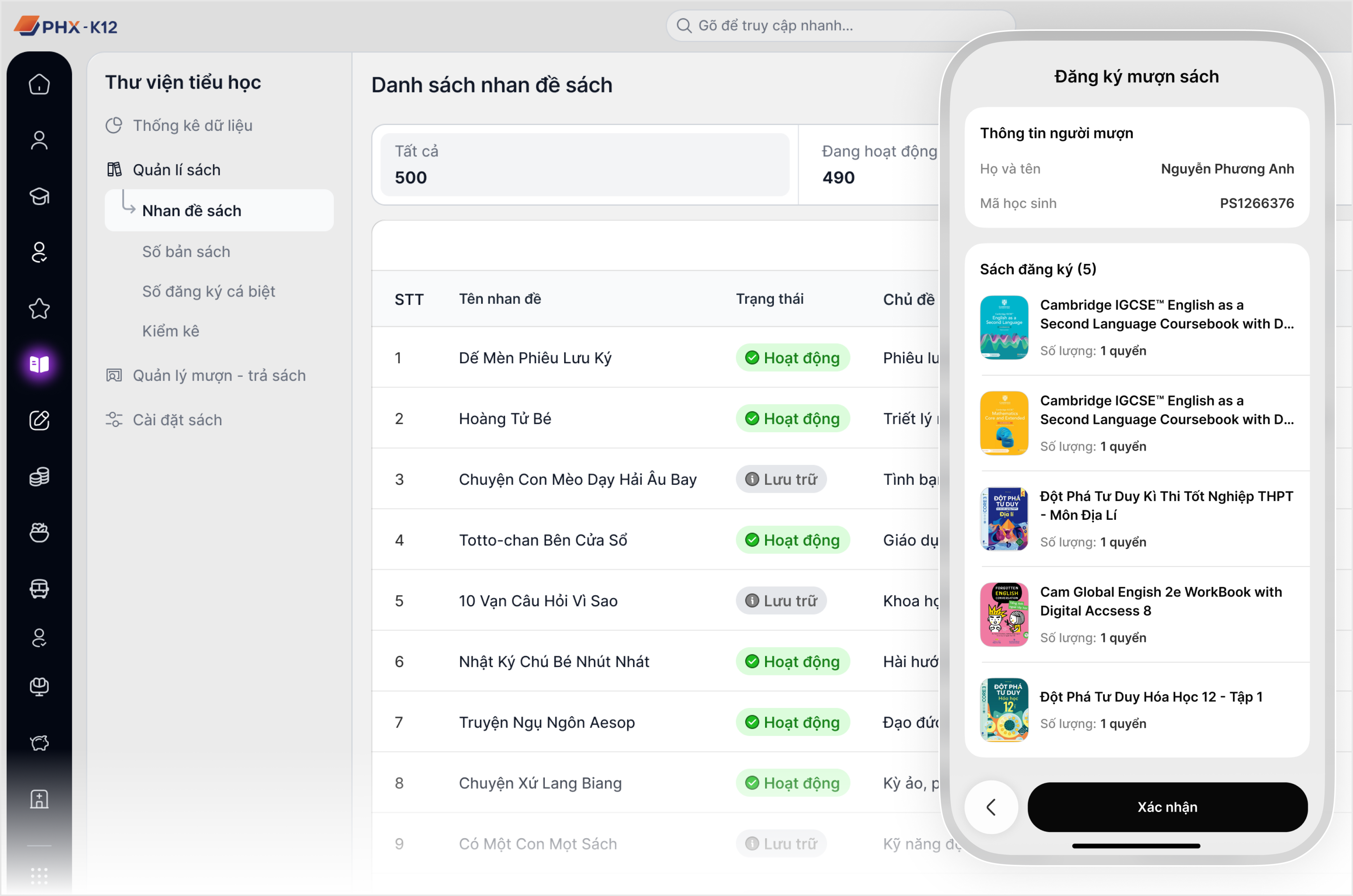This screenshot has height=896, width=1353.
Task: Open the apps grid dots icon
Action: pyautogui.click(x=39, y=875)
